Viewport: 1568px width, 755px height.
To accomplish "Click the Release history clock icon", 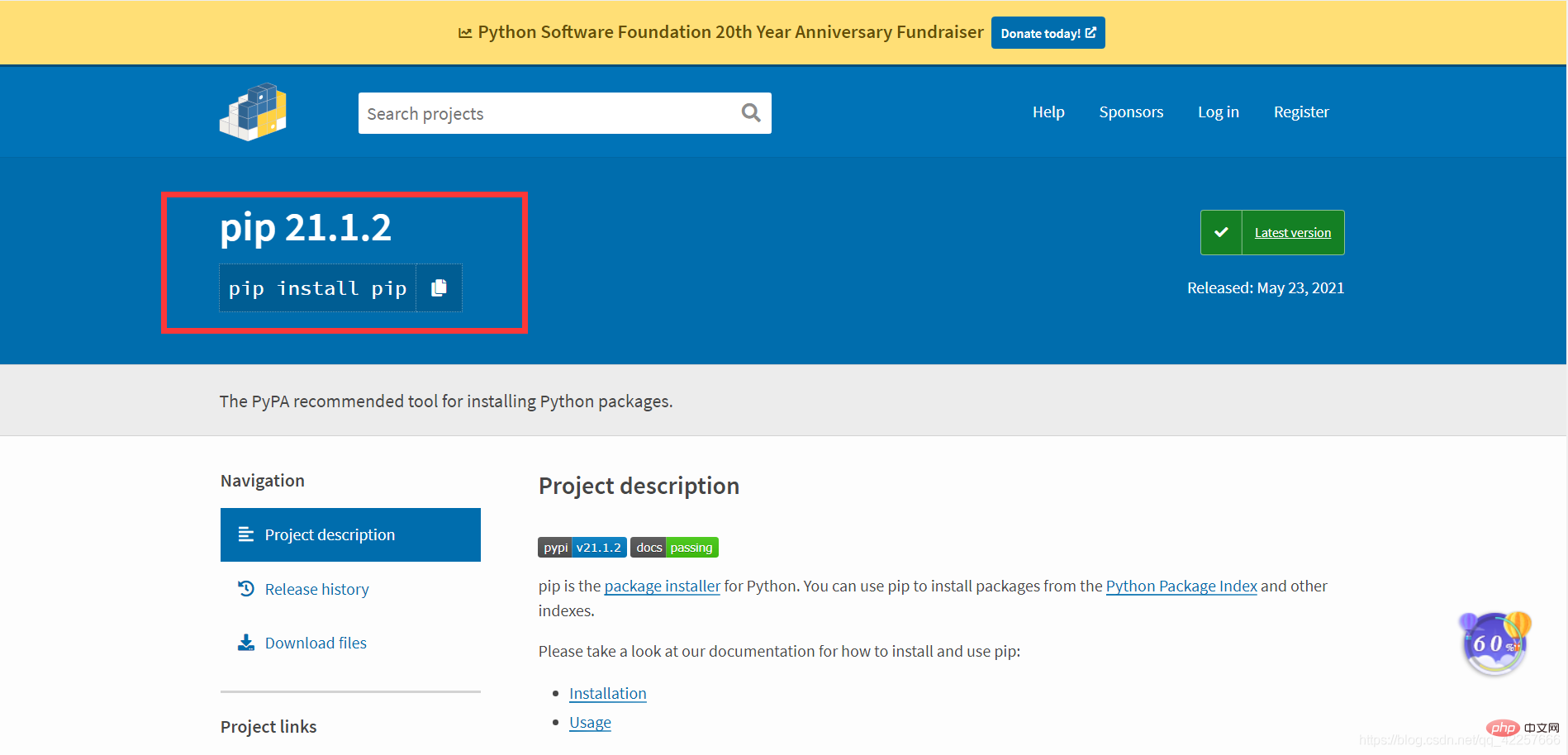I will (x=246, y=588).
